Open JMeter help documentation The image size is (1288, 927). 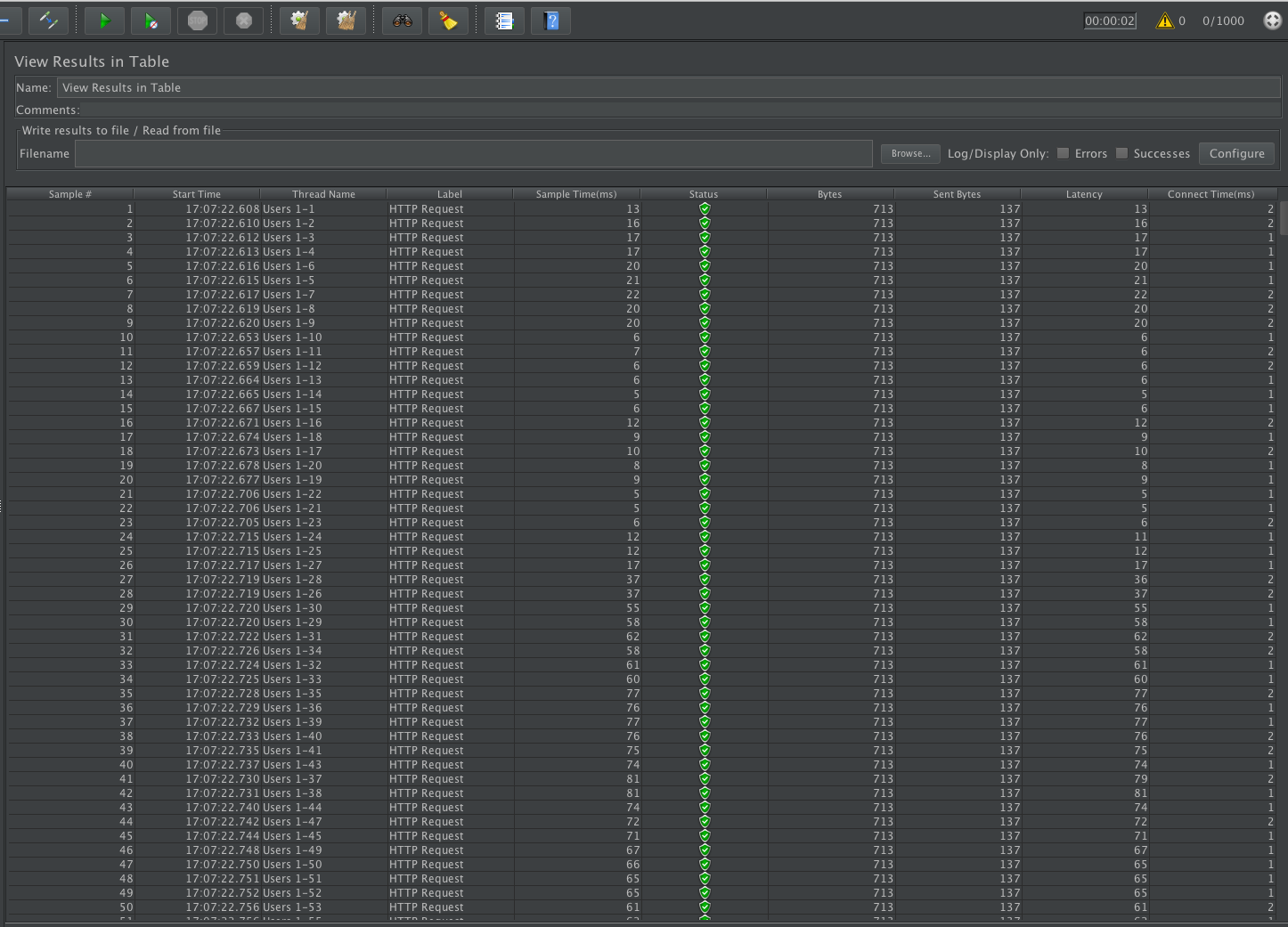coord(550,20)
